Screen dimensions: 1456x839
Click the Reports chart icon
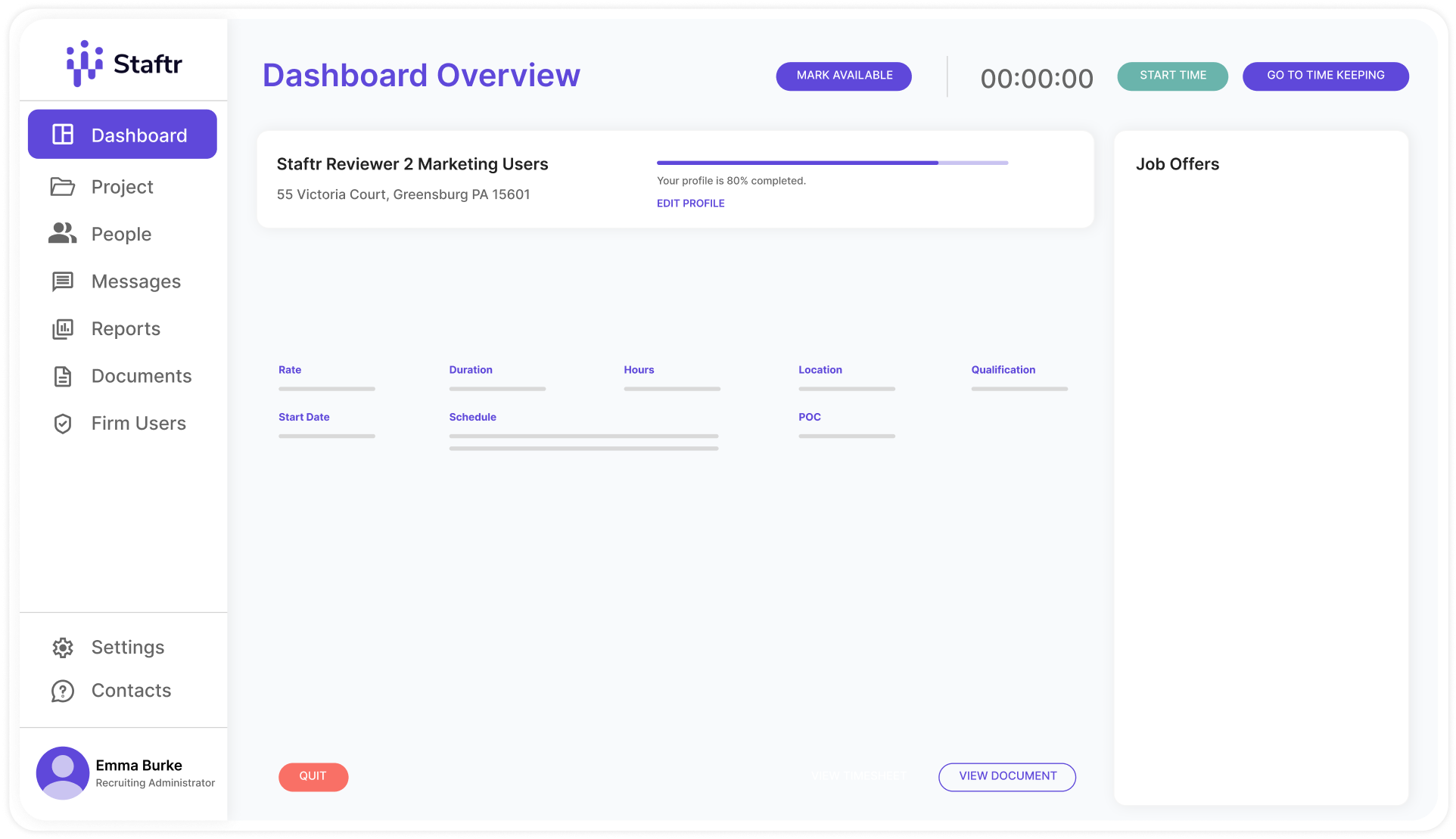click(63, 329)
